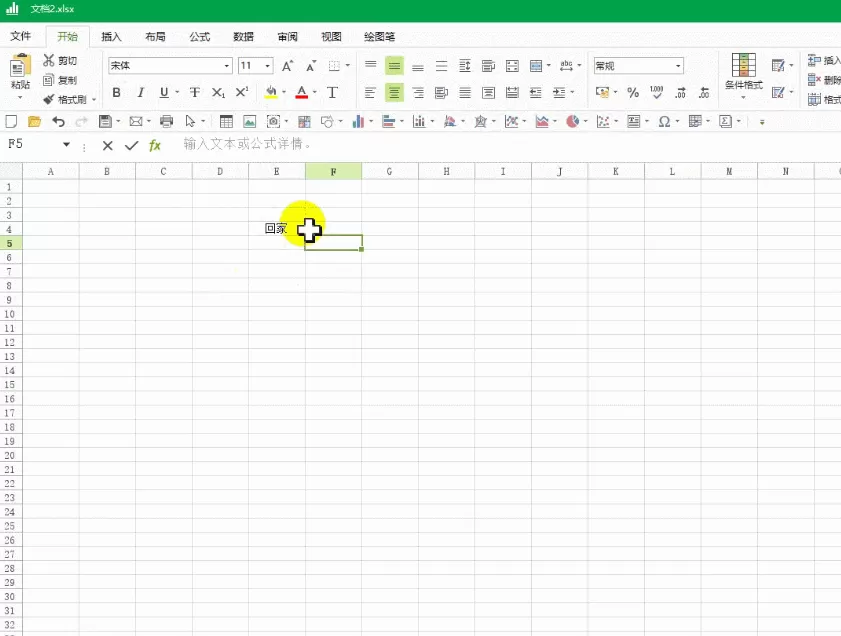Decrease decimal places
Viewport: 841px width, 636px height.
point(704,93)
